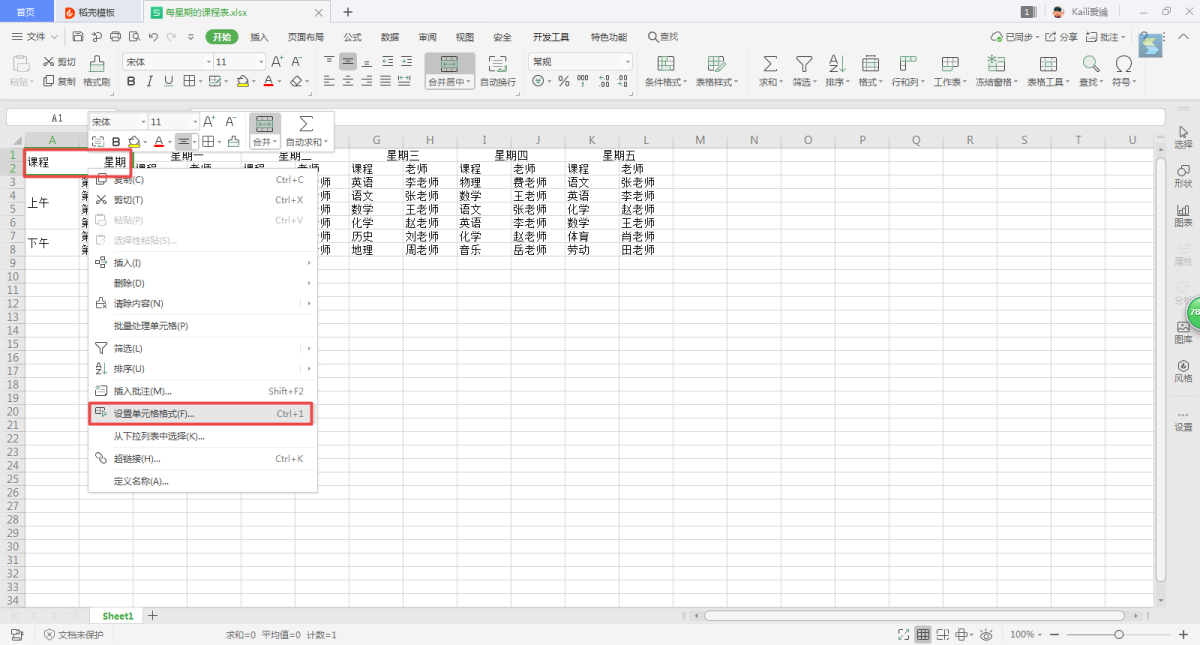Toggle Bold in the floating mini toolbar
This screenshot has height=645, width=1200.
click(x=116, y=142)
